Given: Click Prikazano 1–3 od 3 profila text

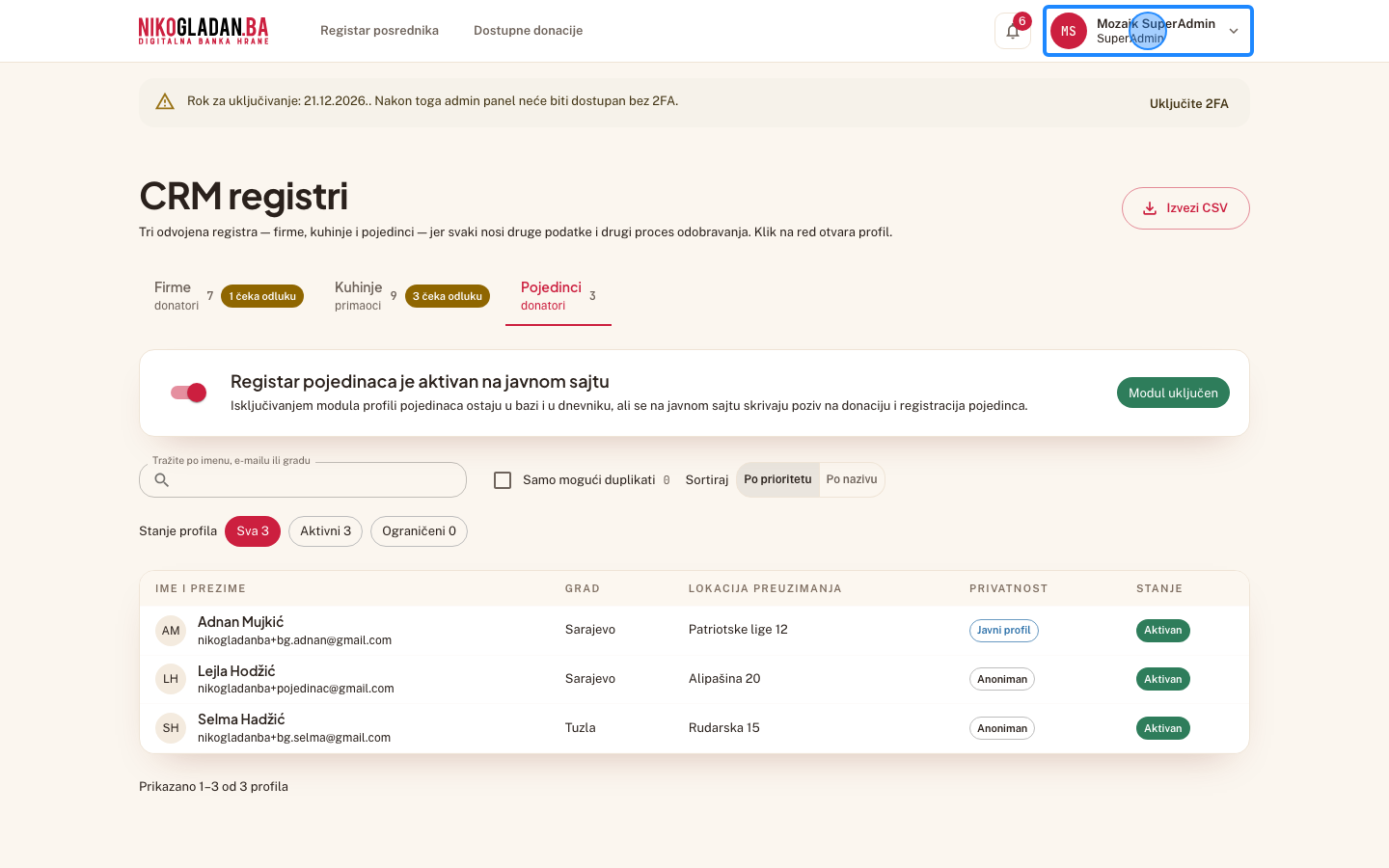Looking at the screenshot, I should (x=213, y=787).
